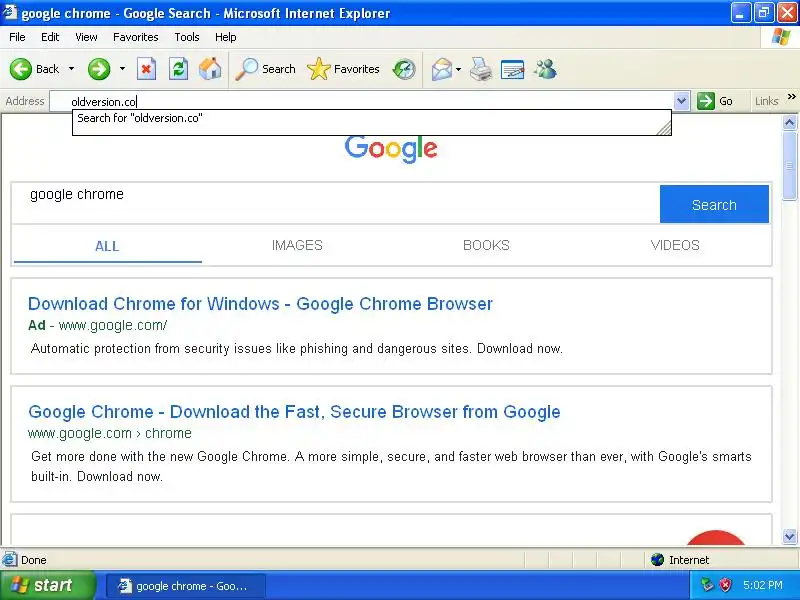The height and width of the screenshot is (600, 800).
Task: Click the Internet Explorer page icon in status bar
Action: (x=9, y=560)
